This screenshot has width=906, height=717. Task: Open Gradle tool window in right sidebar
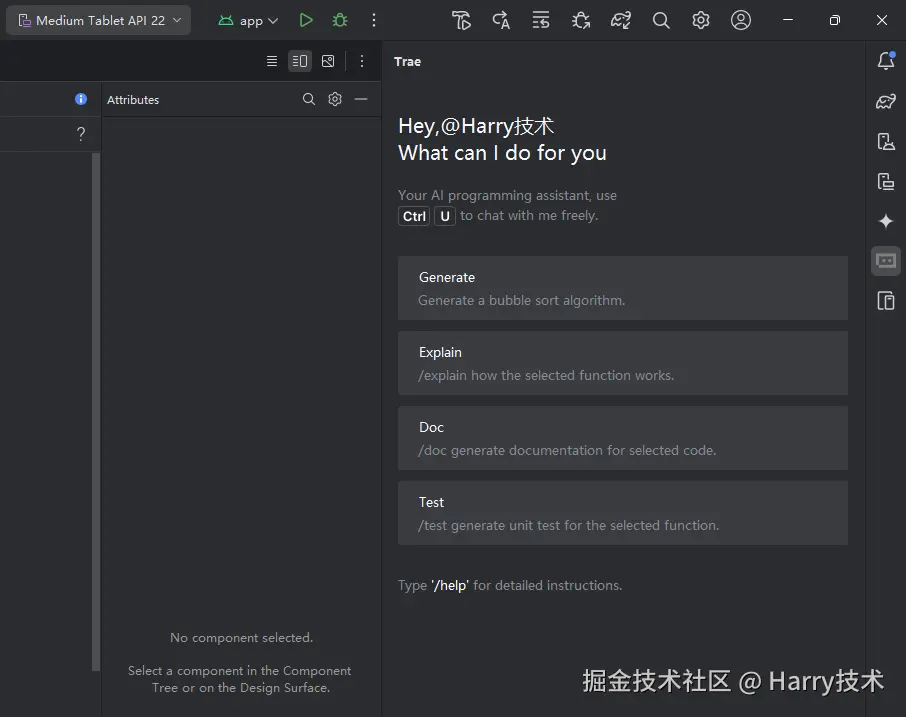coord(886,101)
